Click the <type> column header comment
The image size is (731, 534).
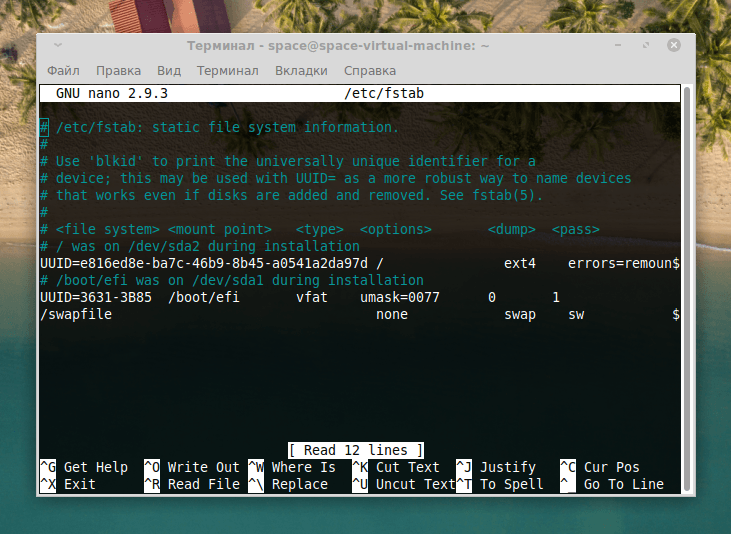pos(320,229)
